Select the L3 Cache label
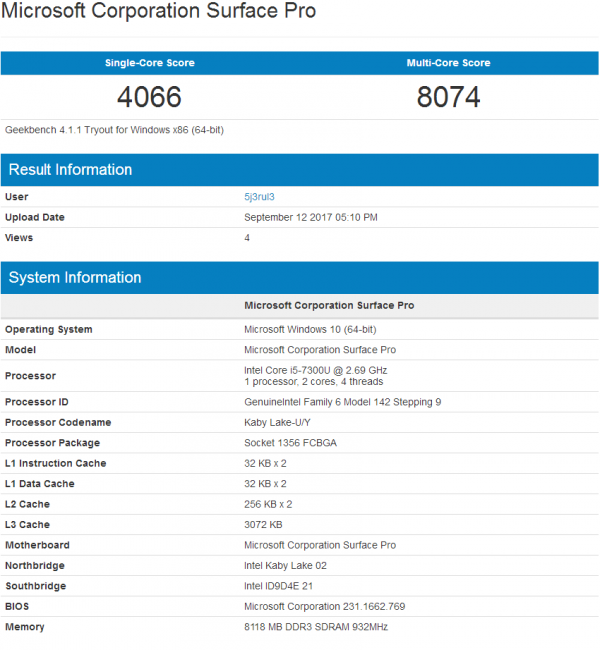The width and height of the screenshot is (600, 650). click(x=27, y=524)
